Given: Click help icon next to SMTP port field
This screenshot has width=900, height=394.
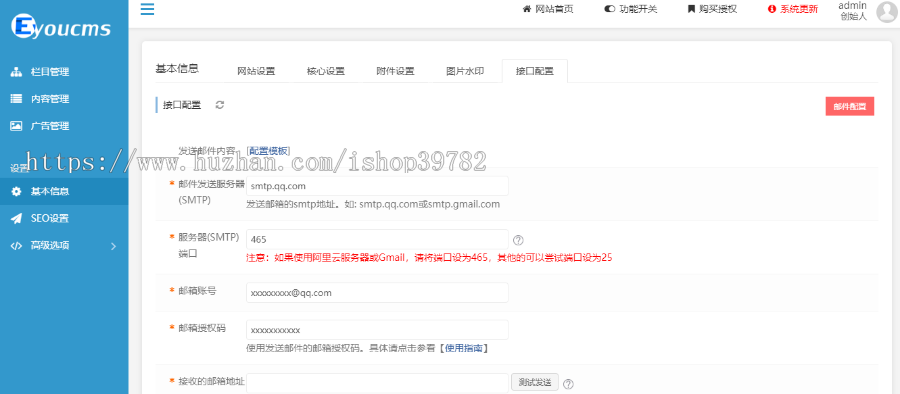Looking at the screenshot, I should (518, 240).
